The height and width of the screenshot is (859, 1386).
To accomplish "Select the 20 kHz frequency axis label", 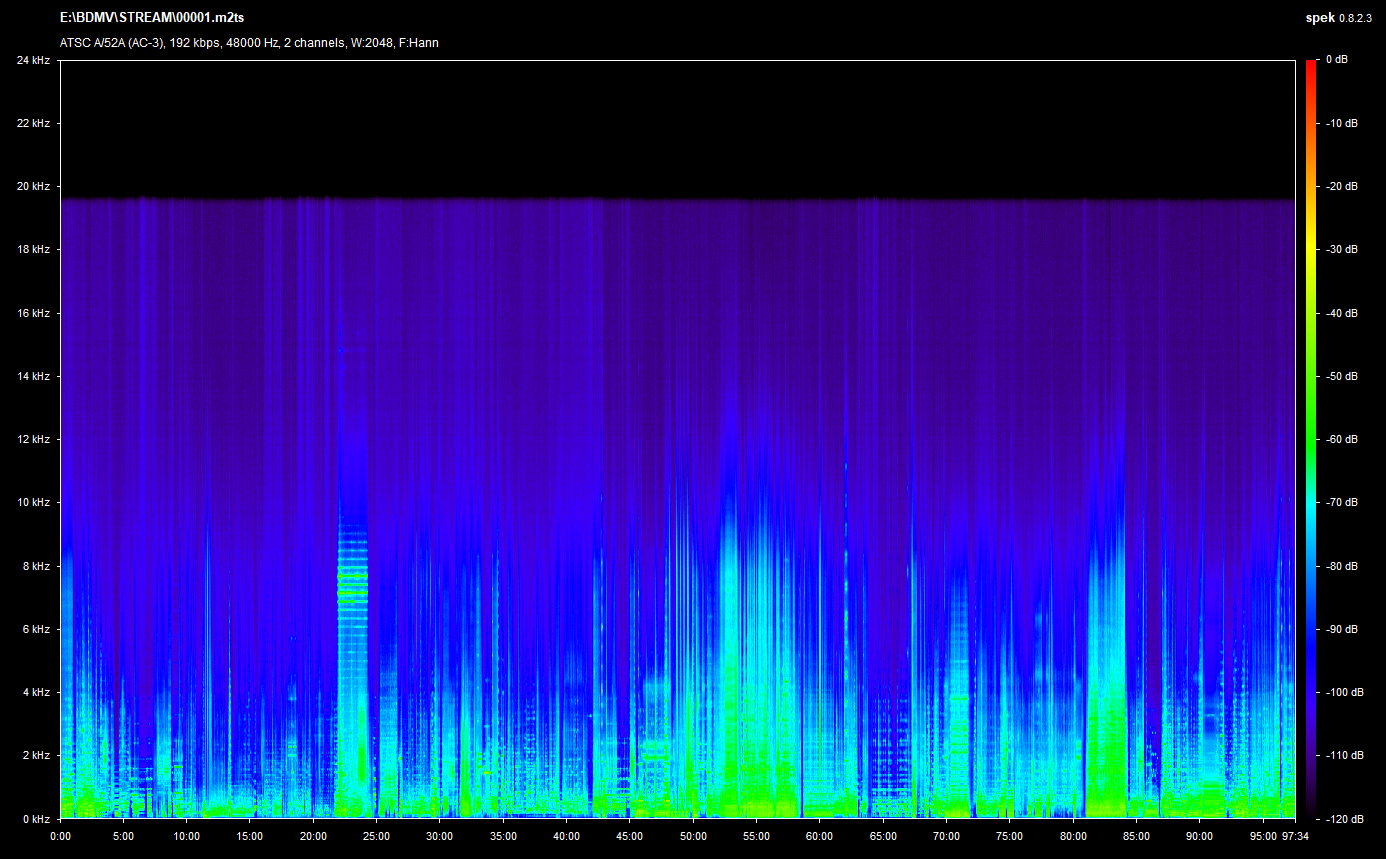I will click(x=33, y=187).
